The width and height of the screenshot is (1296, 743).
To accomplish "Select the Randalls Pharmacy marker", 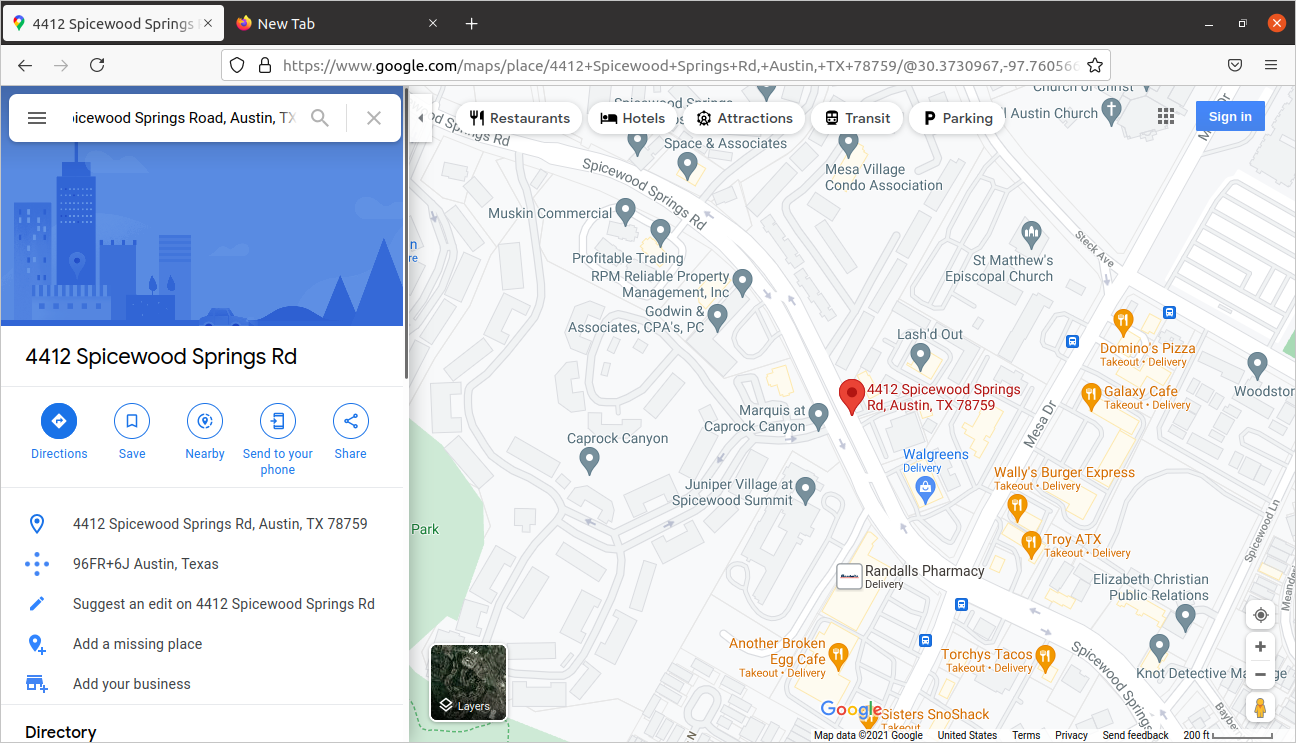I will (849, 576).
